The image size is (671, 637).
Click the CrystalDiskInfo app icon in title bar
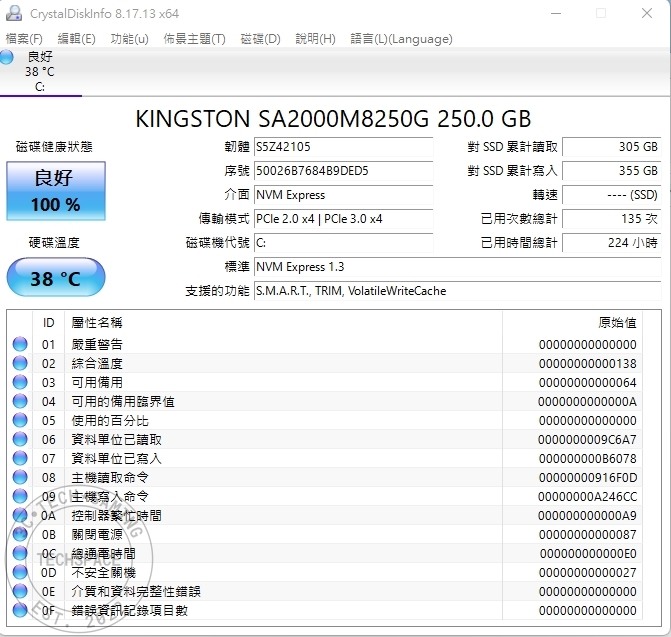(x=14, y=13)
